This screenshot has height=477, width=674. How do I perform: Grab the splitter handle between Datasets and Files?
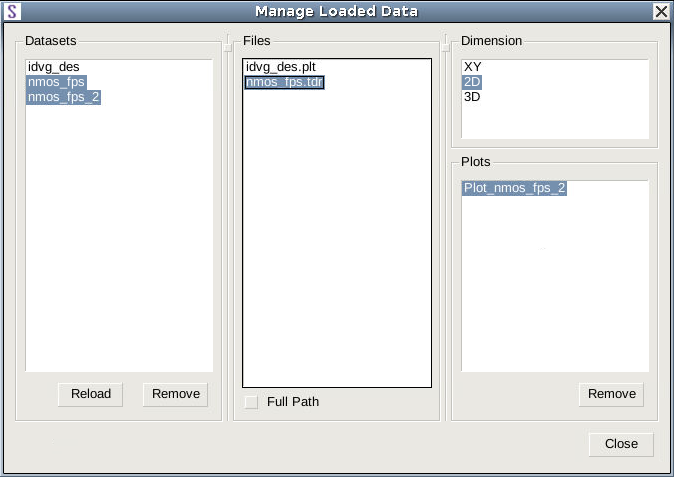point(228,47)
